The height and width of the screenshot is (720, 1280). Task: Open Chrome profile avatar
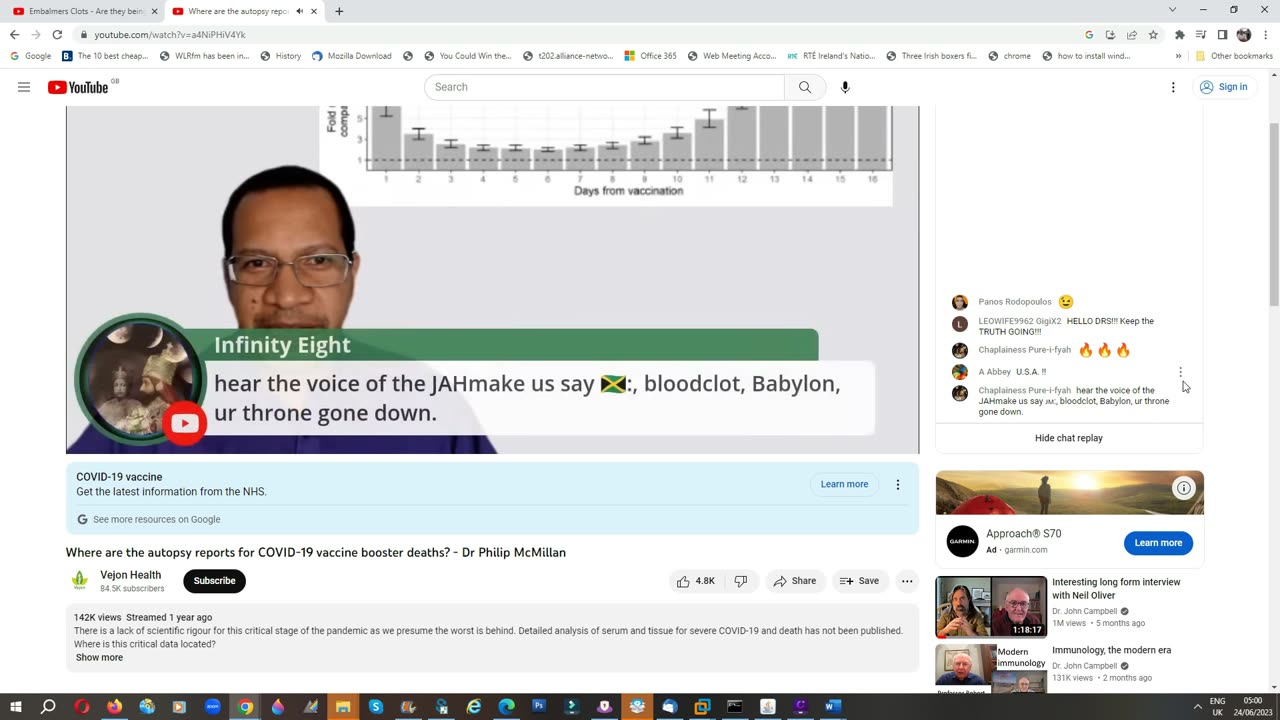(x=1244, y=34)
